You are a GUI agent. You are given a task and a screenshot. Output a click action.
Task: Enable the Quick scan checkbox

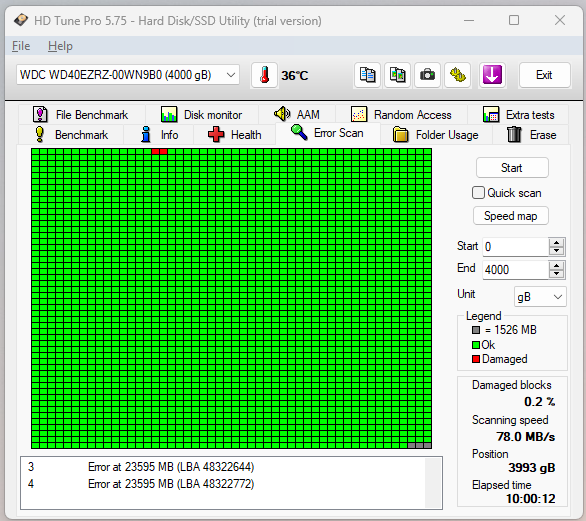(478, 193)
